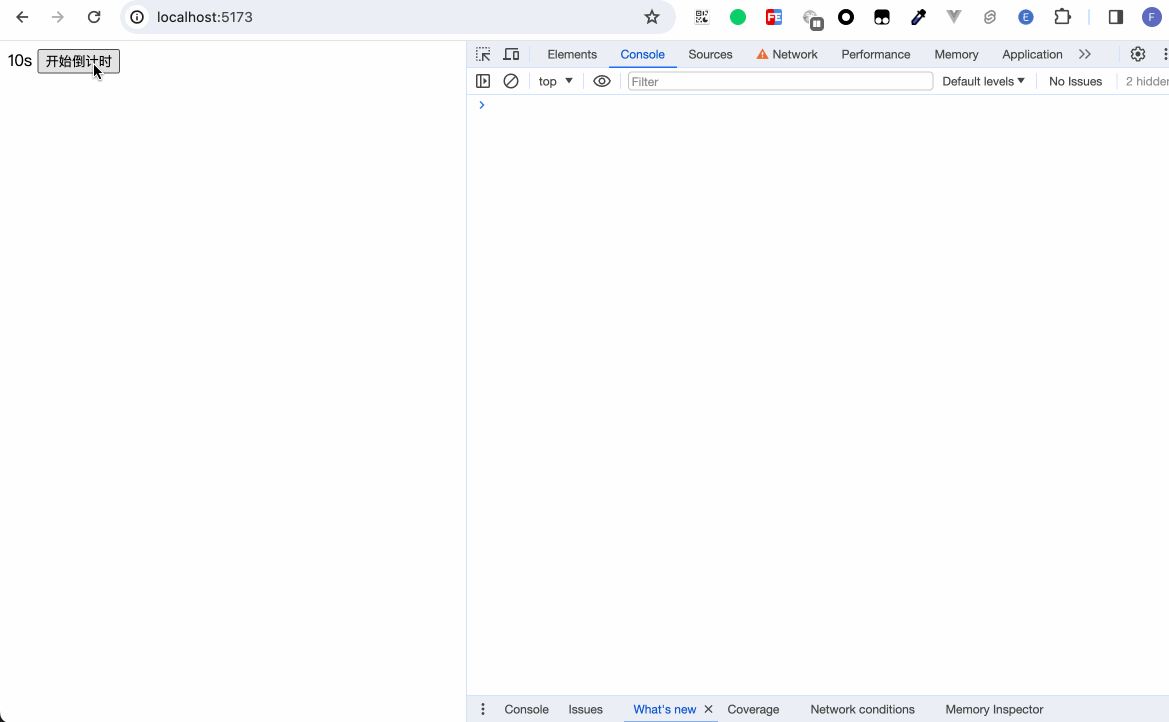Clear the console with the clear icon
This screenshot has height=722, width=1169.
(x=511, y=81)
